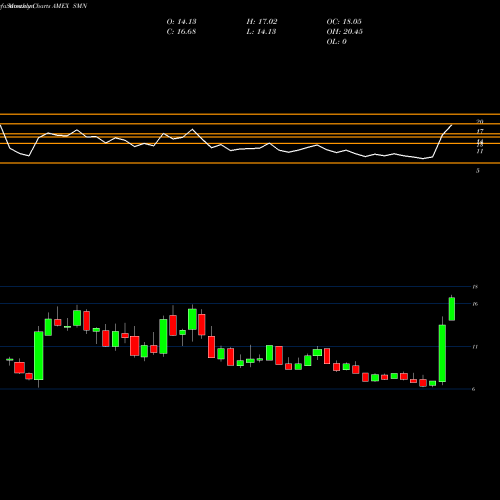Image resolution: width=500 pixels, height=500 pixels.
Task: Click the 5 label on line chart axis
Action: (478, 171)
